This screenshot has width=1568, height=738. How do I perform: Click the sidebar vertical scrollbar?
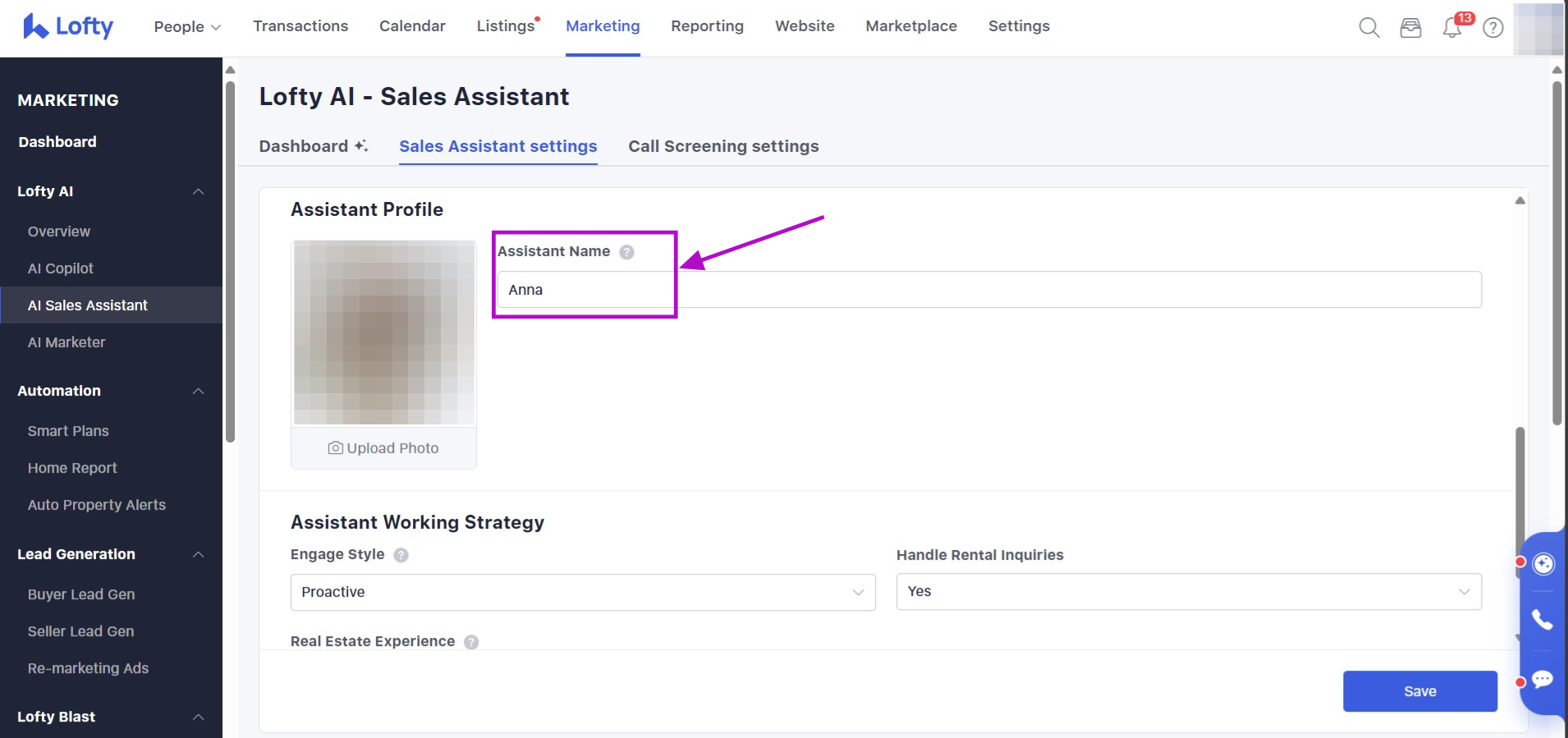[231, 261]
